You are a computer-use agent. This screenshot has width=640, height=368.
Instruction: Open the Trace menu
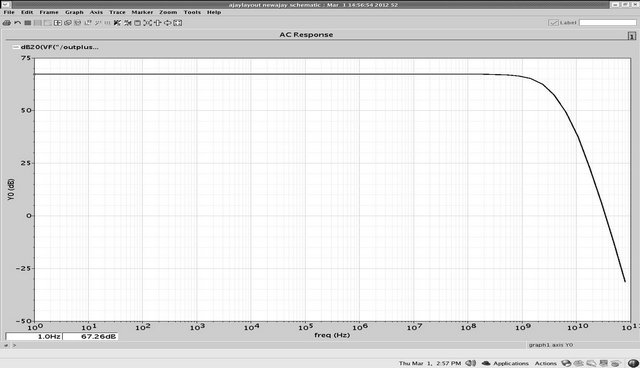pos(117,12)
